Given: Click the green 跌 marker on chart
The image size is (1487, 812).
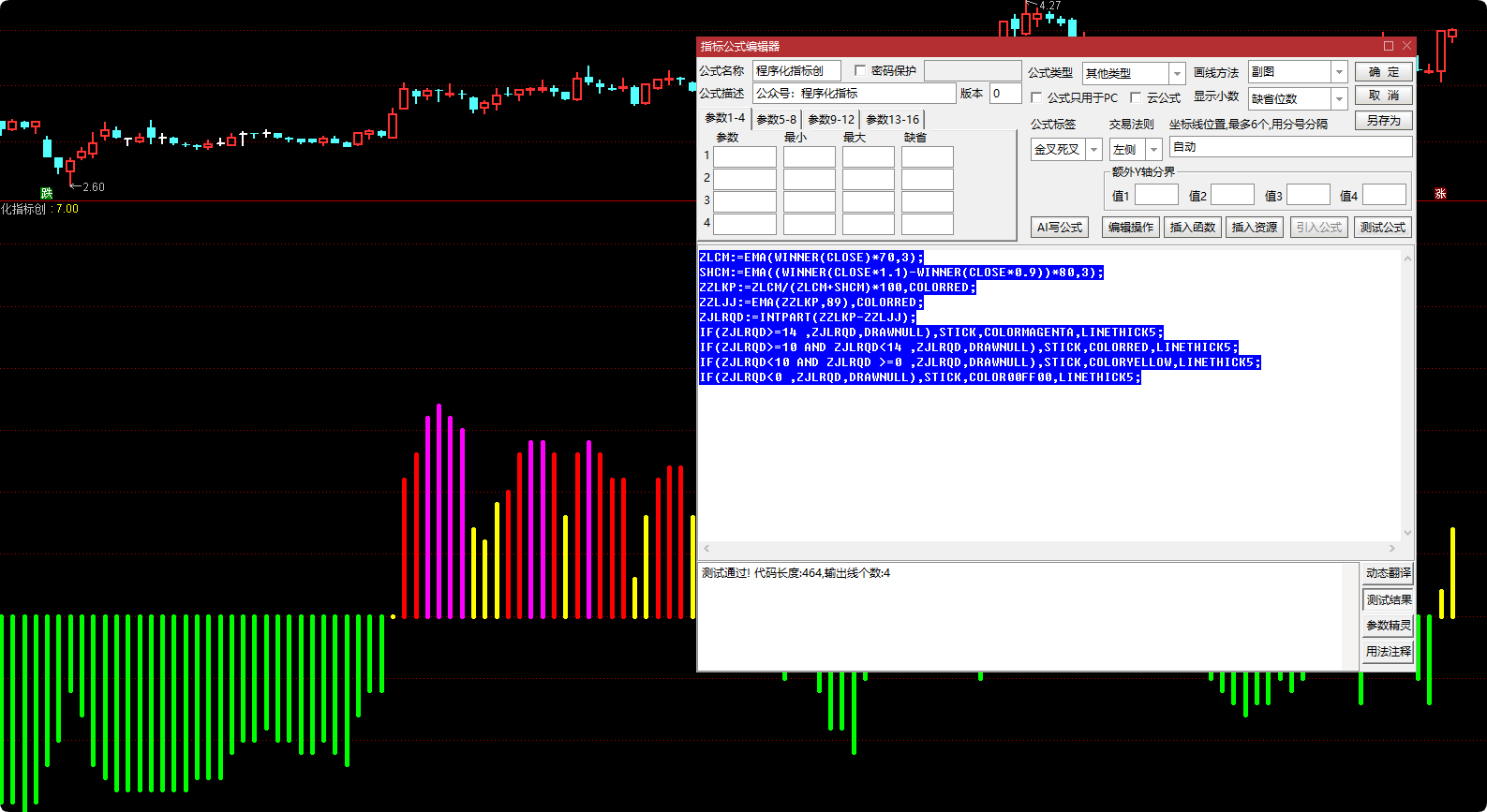Looking at the screenshot, I should 46,193.
